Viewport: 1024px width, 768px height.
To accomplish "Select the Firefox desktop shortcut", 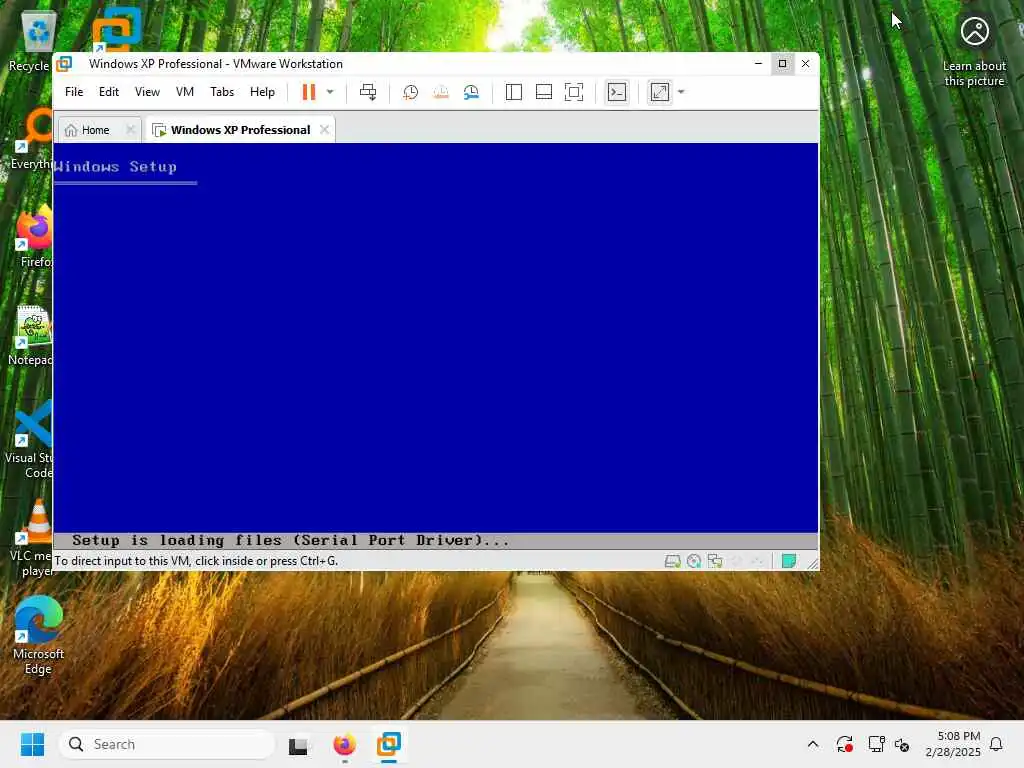I will tap(35, 236).
